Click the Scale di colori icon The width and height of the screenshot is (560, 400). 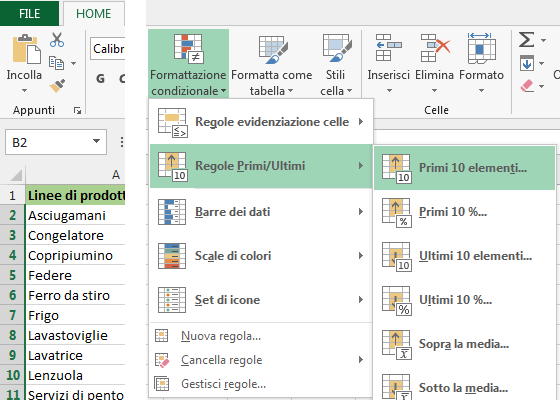(x=172, y=256)
